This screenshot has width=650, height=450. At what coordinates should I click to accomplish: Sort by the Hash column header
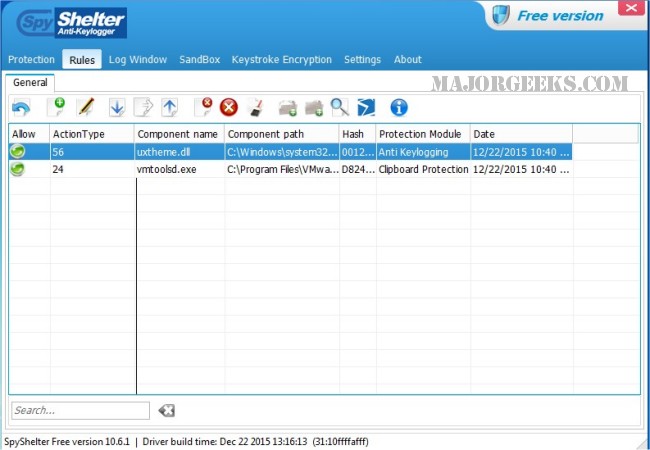point(357,134)
